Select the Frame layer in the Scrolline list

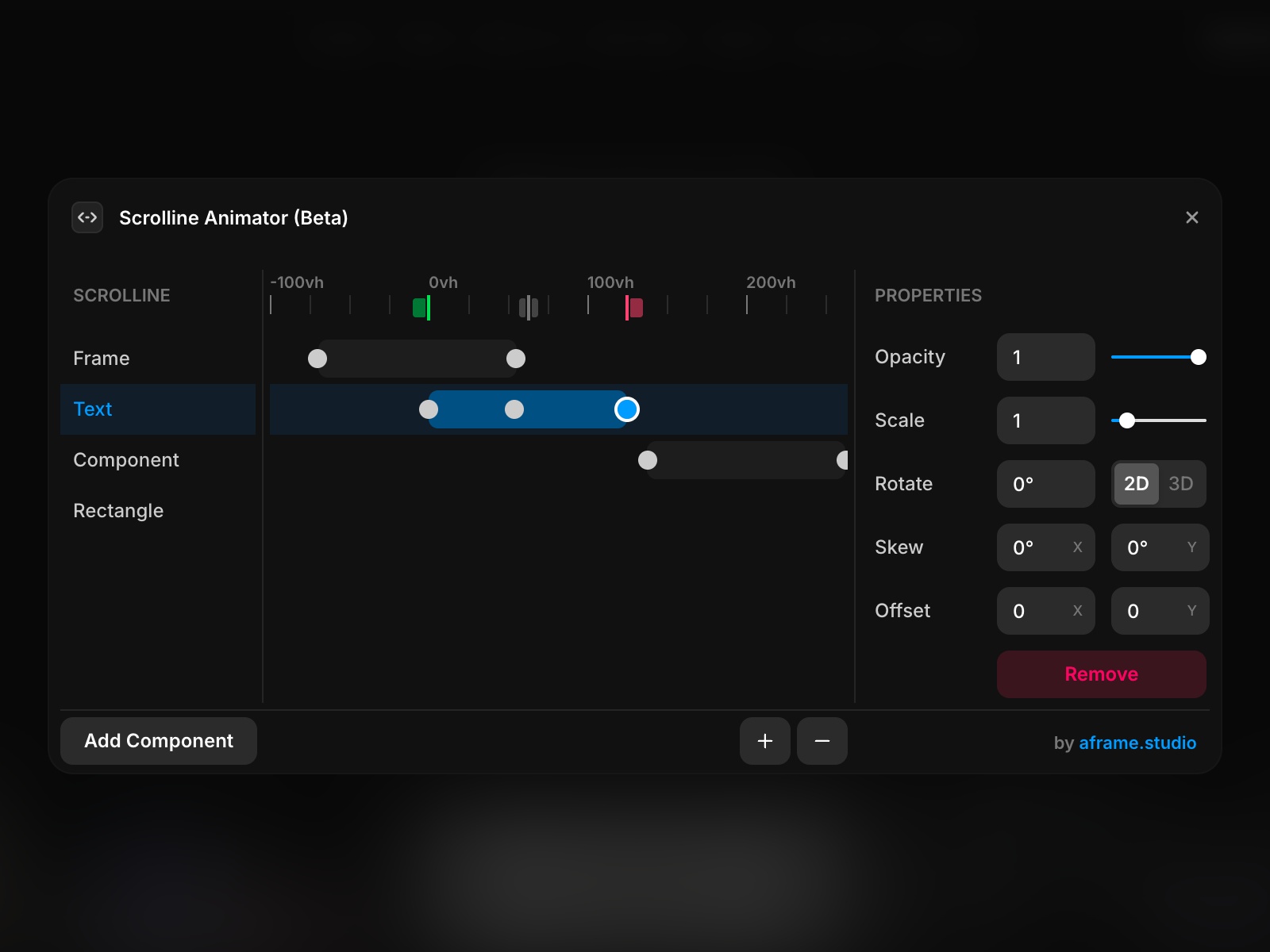coord(101,358)
